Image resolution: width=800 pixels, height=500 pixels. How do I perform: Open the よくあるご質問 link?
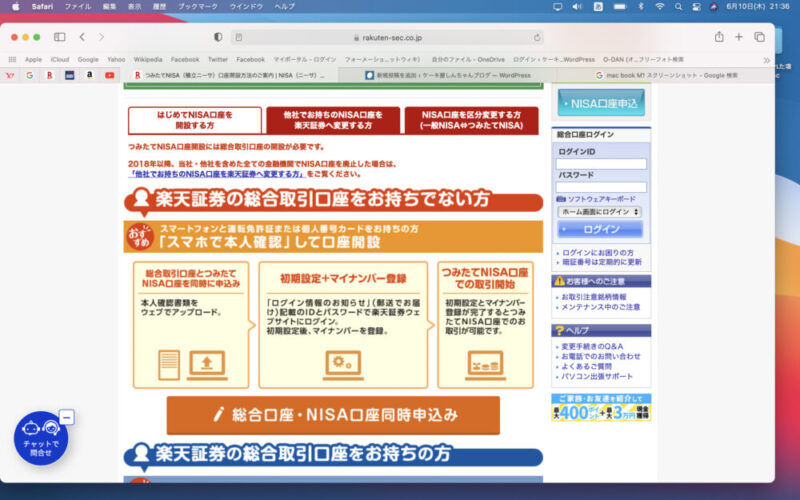click(x=586, y=366)
